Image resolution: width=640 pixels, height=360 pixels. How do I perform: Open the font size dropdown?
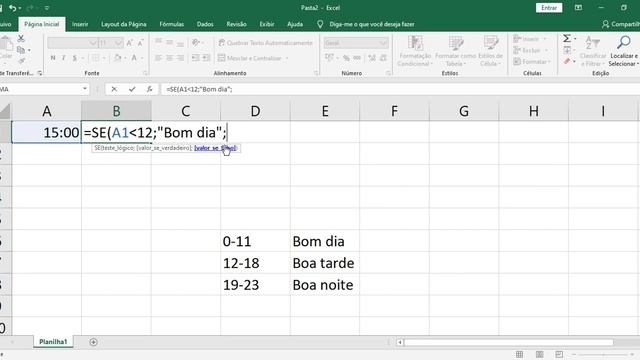pyautogui.click(x=118, y=43)
